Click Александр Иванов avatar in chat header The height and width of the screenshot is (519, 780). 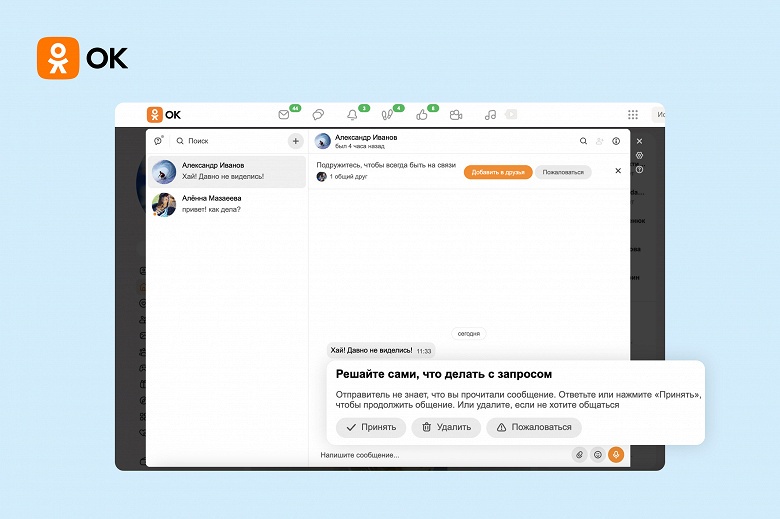pos(323,142)
